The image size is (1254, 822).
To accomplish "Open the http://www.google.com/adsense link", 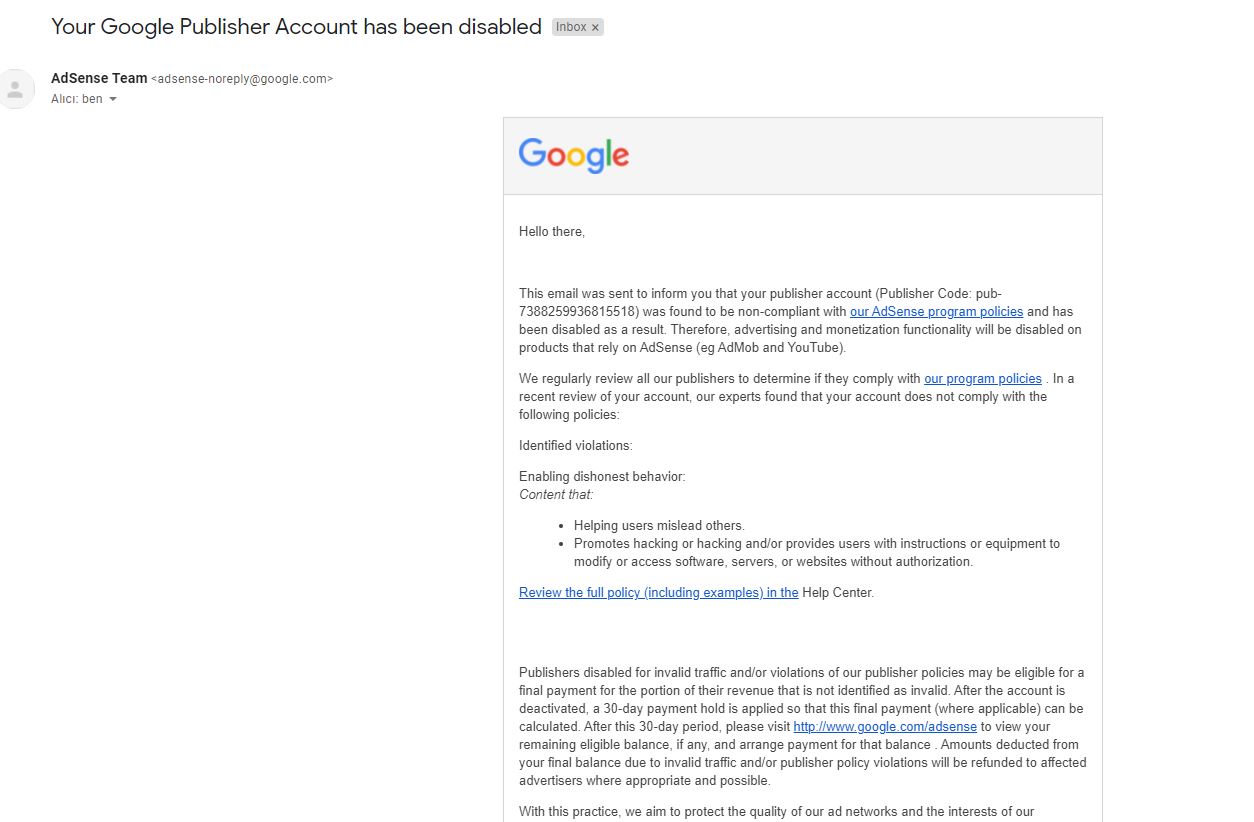I will click(x=885, y=727).
